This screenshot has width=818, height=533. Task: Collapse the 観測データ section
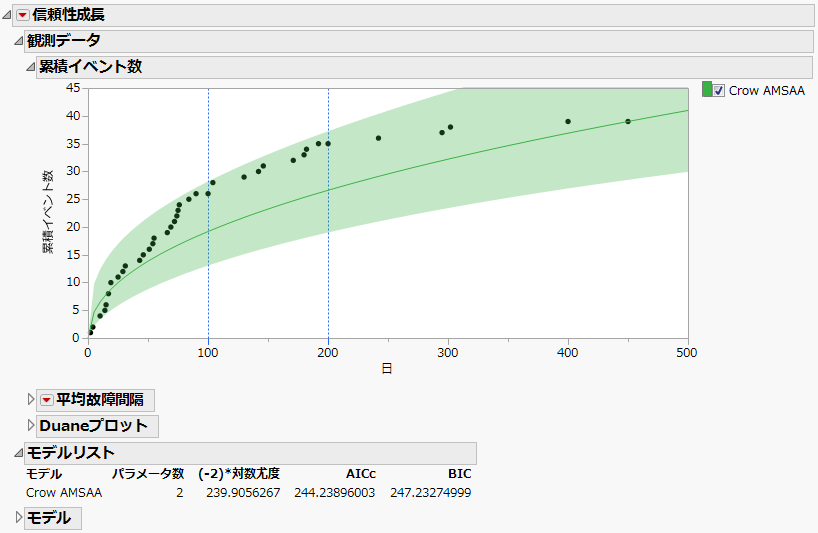click(19, 41)
